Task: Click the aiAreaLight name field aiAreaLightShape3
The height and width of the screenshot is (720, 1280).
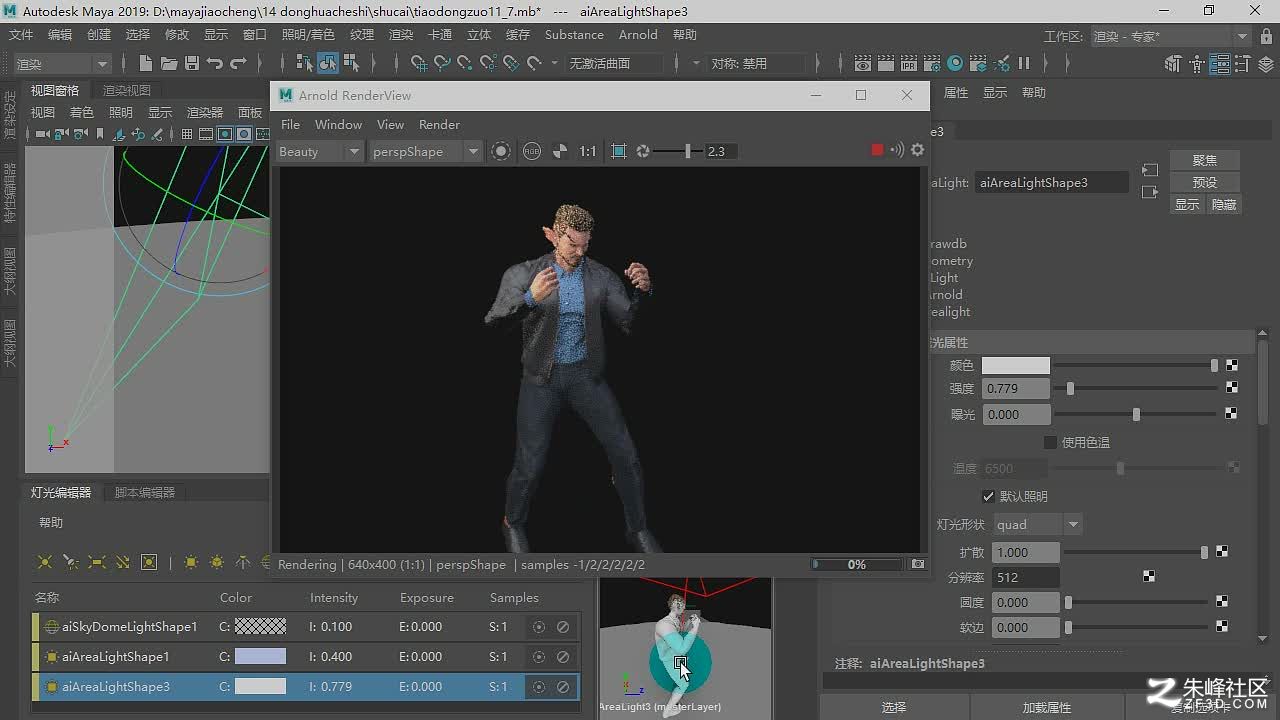Action: 1052,183
